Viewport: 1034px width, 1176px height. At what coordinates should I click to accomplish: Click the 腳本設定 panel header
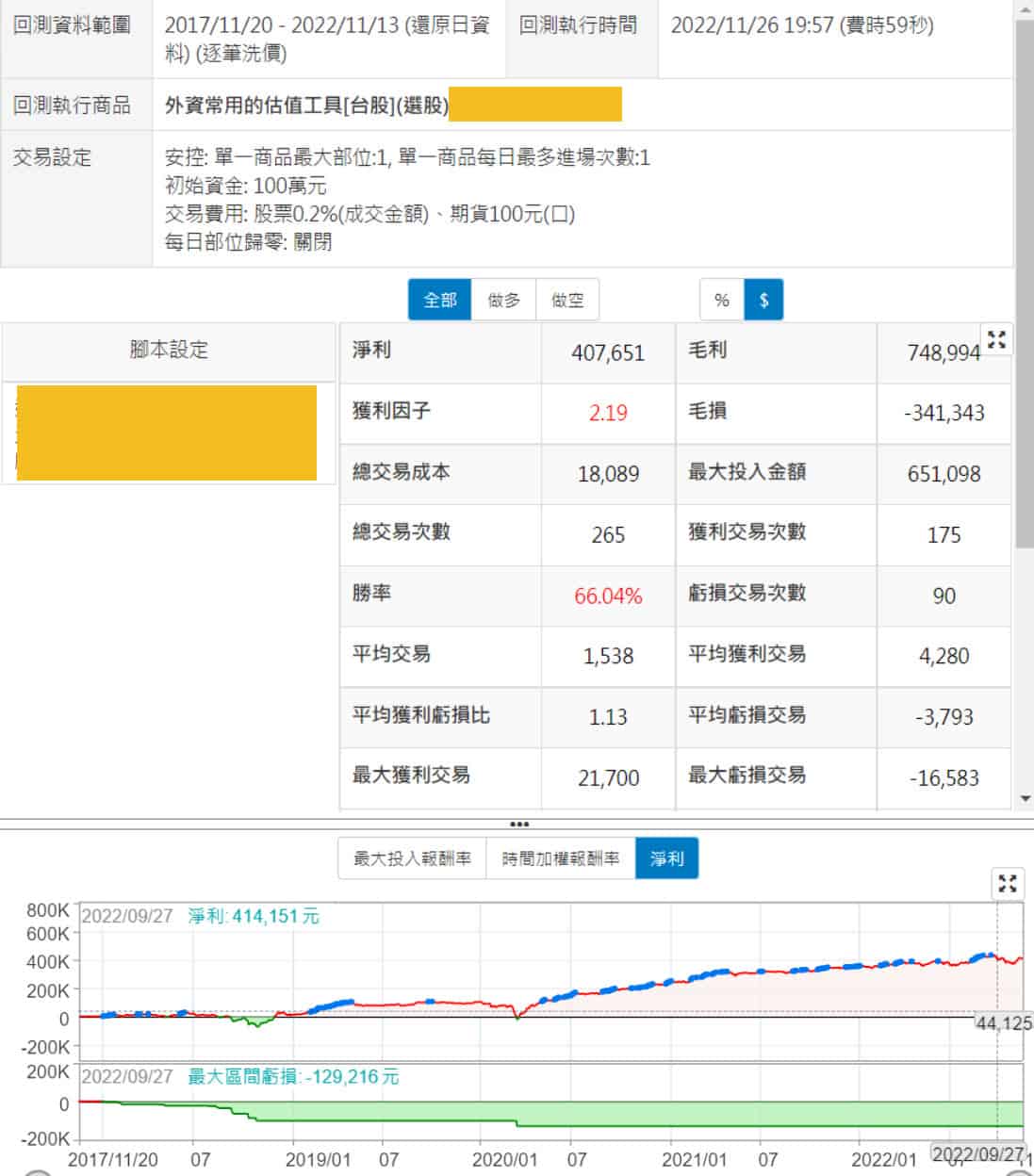click(169, 351)
